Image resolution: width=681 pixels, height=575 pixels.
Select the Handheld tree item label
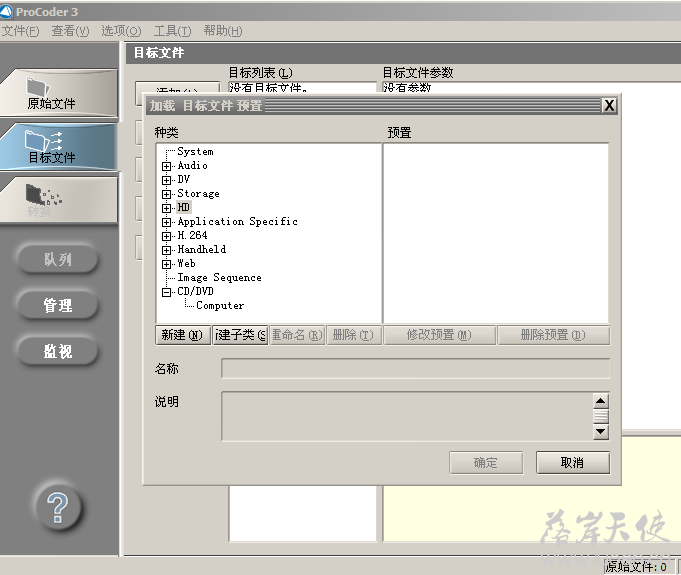[202, 249]
